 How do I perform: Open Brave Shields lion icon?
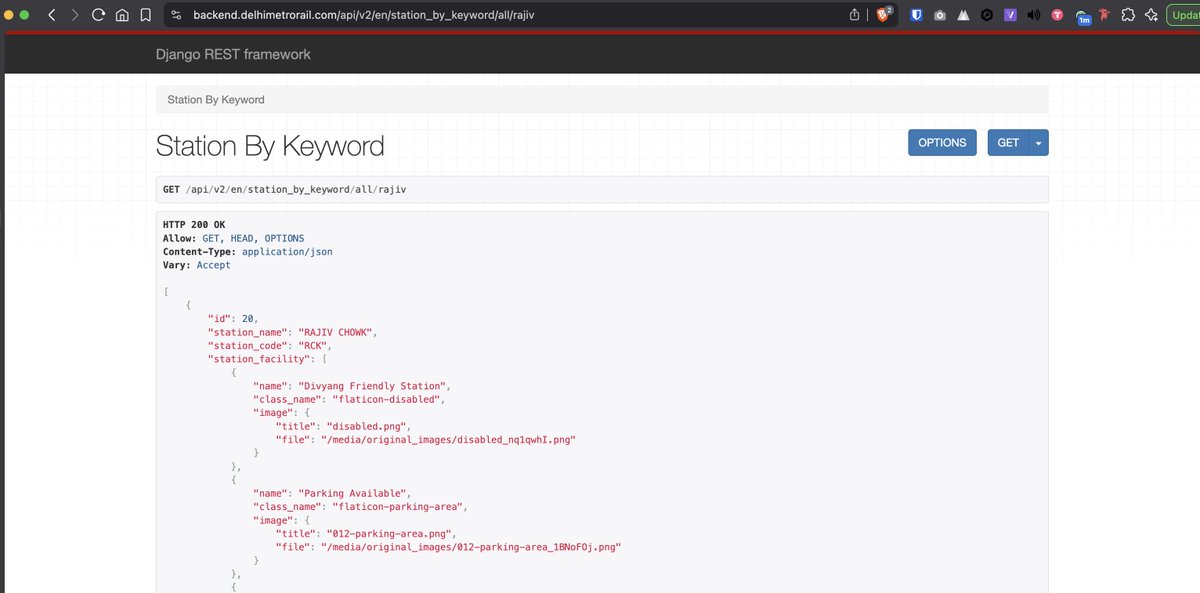tap(883, 15)
